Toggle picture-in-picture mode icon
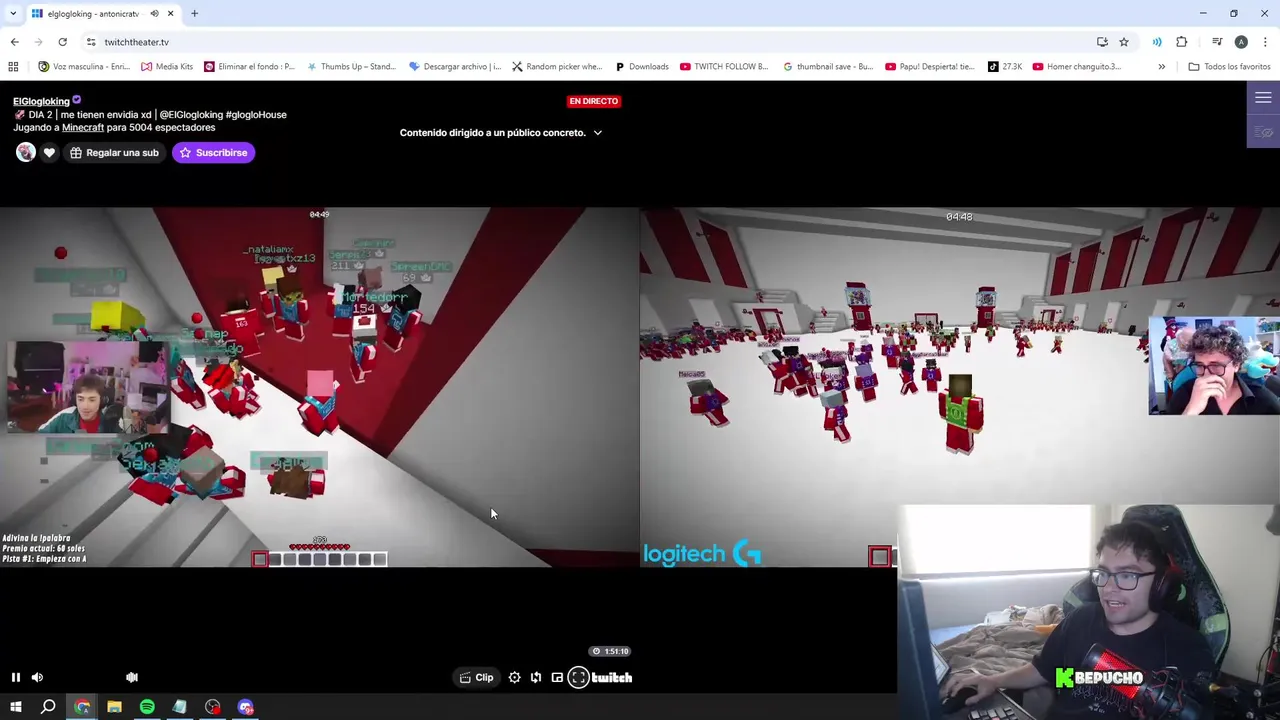The height and width of the screenshot is (720, 1280). (557, 677)
